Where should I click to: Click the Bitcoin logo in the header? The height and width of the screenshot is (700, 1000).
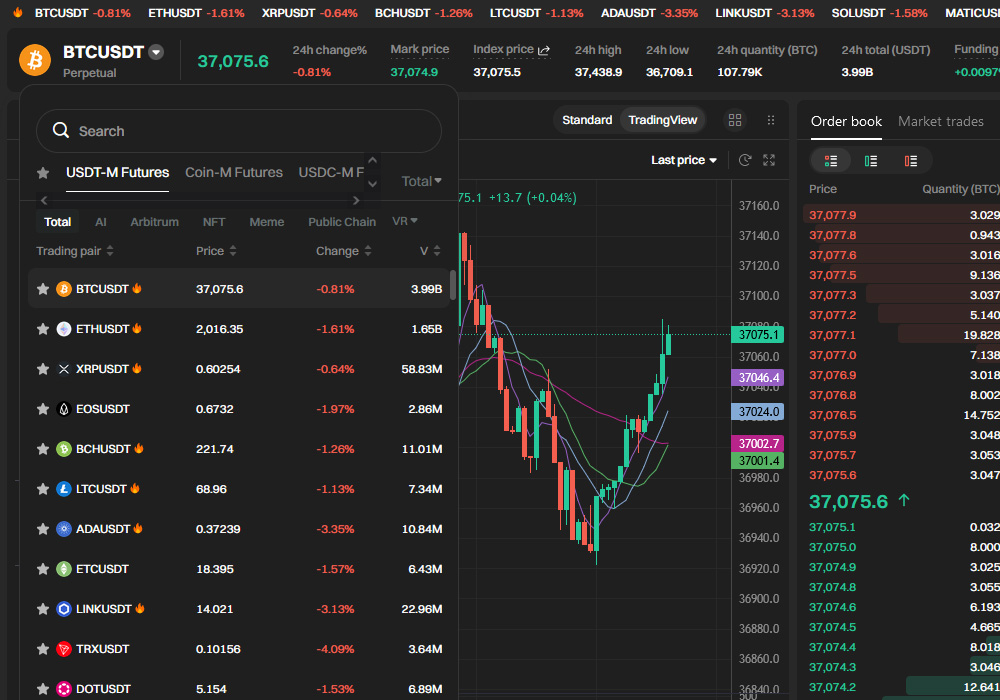pyautogui.click(x=35, y=61)
